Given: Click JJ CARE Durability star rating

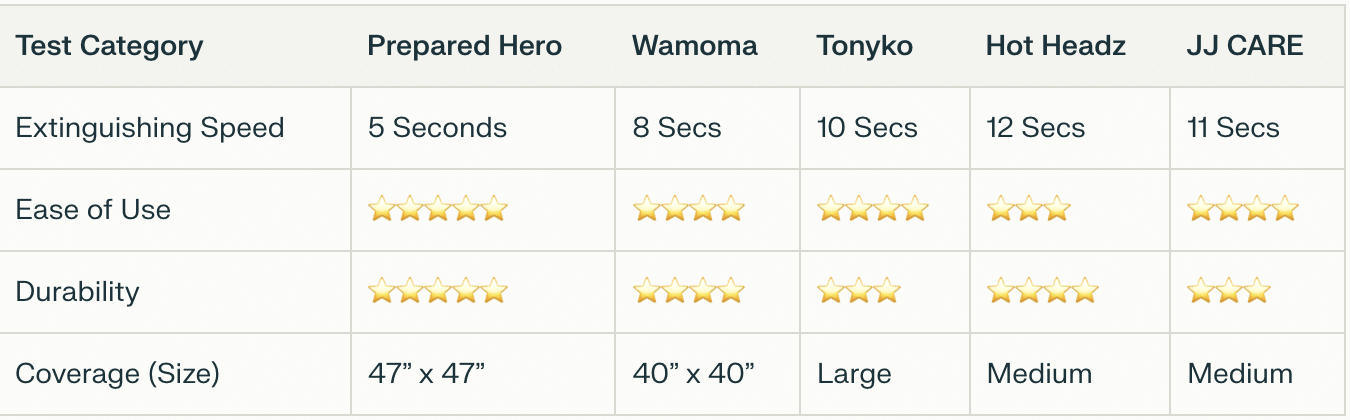Looking at the screenshot, I should 1229,291.
